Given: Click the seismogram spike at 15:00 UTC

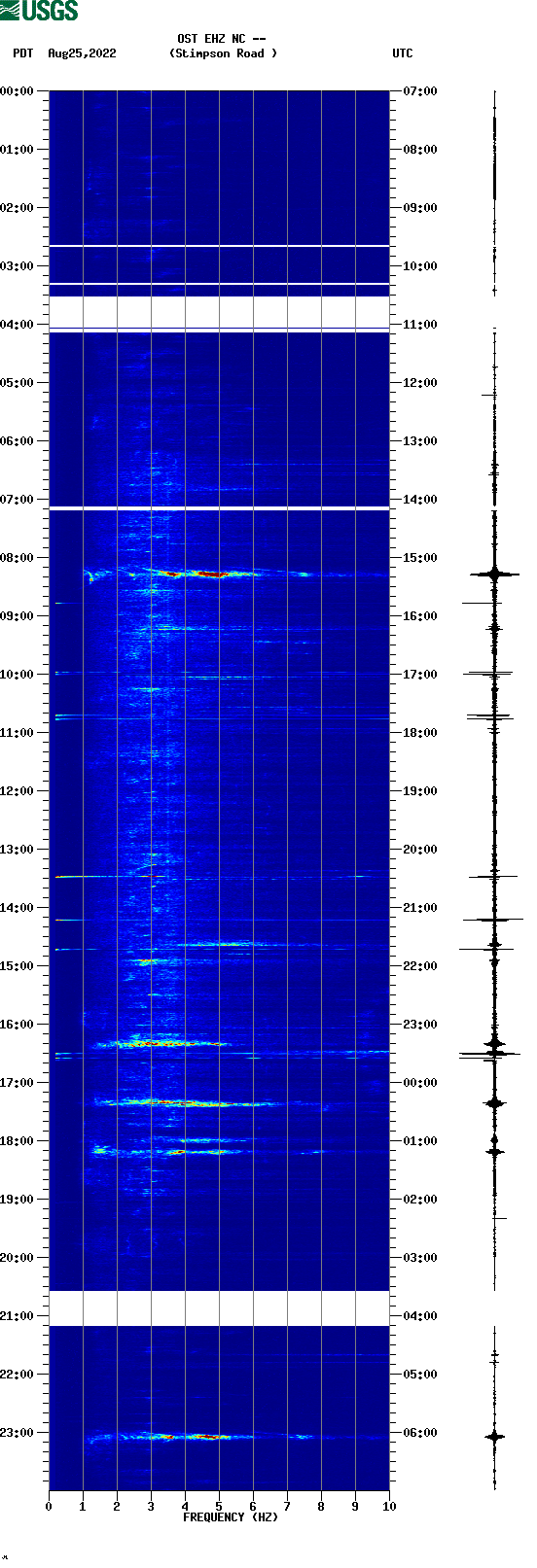Looking at the screenshot, I should (494, 575).
